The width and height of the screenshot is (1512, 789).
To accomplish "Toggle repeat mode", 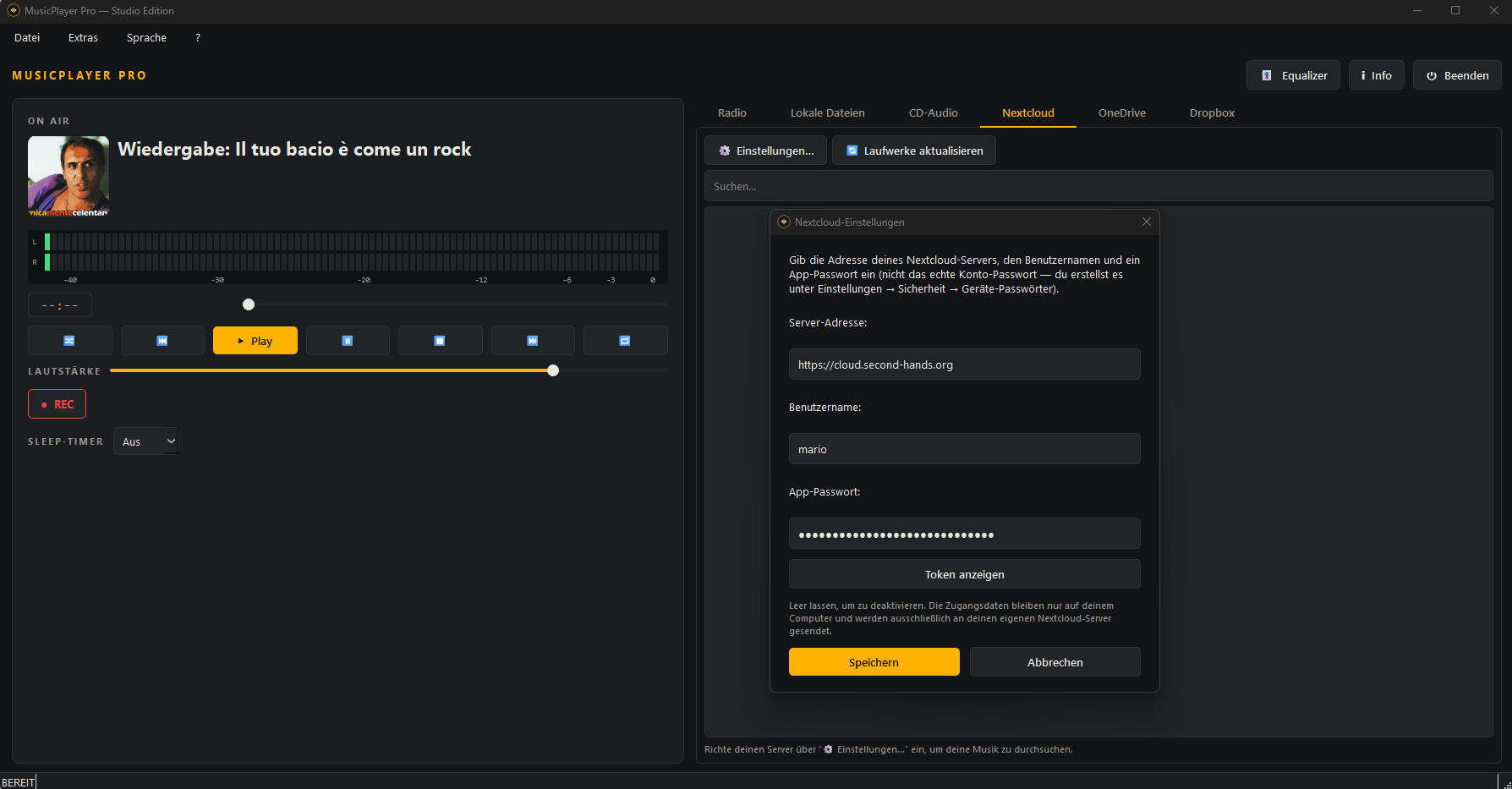I will point(625,341).
